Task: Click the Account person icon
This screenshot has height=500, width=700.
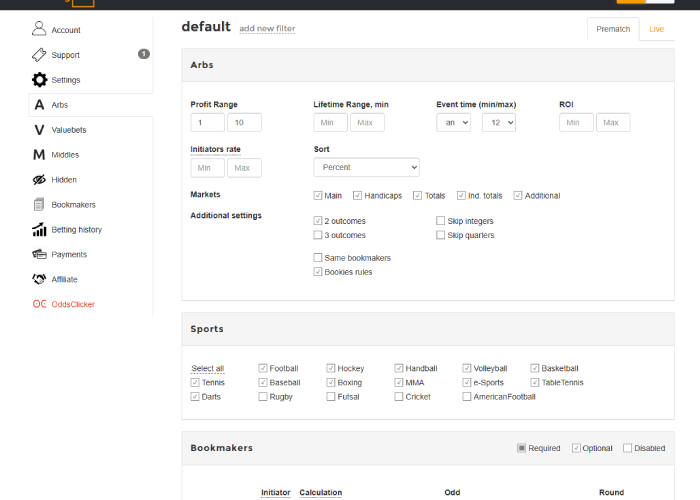Action: point(39,29)
